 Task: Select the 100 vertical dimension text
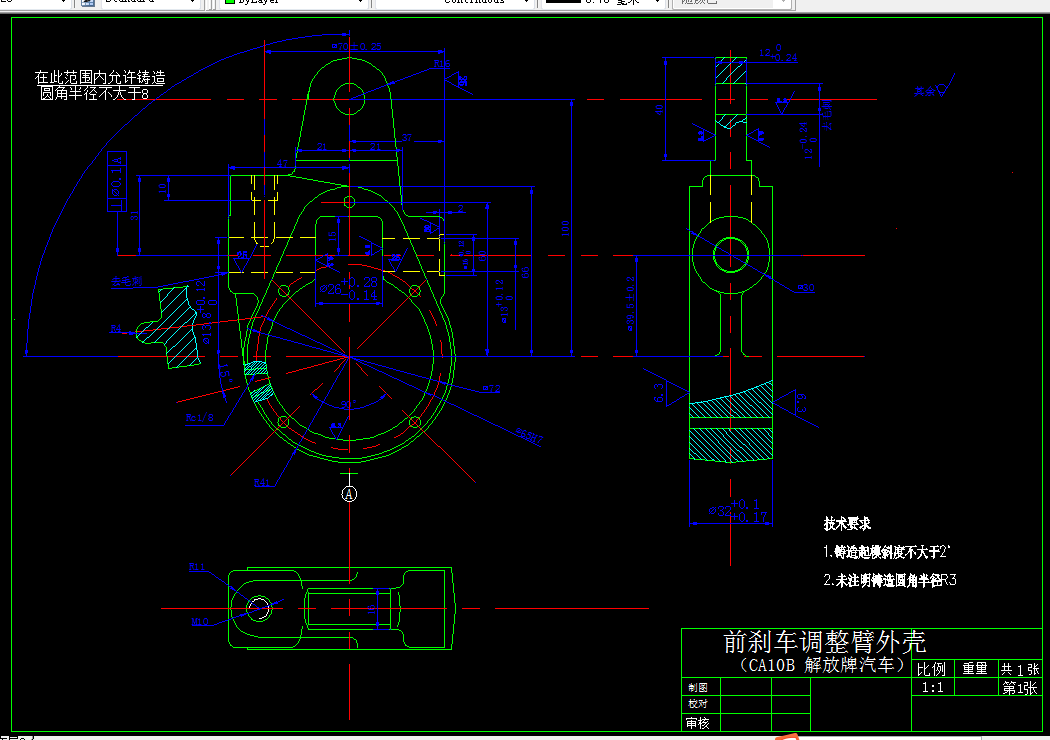tap(565, 228)
